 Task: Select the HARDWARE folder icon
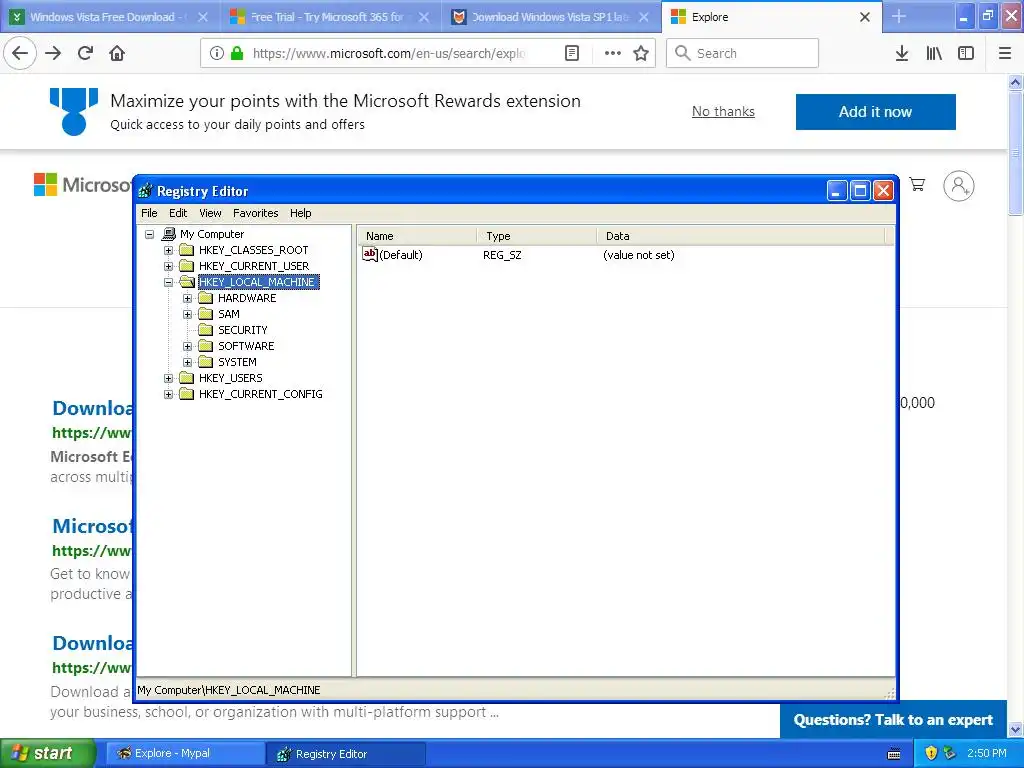click(x=206, y=298)
